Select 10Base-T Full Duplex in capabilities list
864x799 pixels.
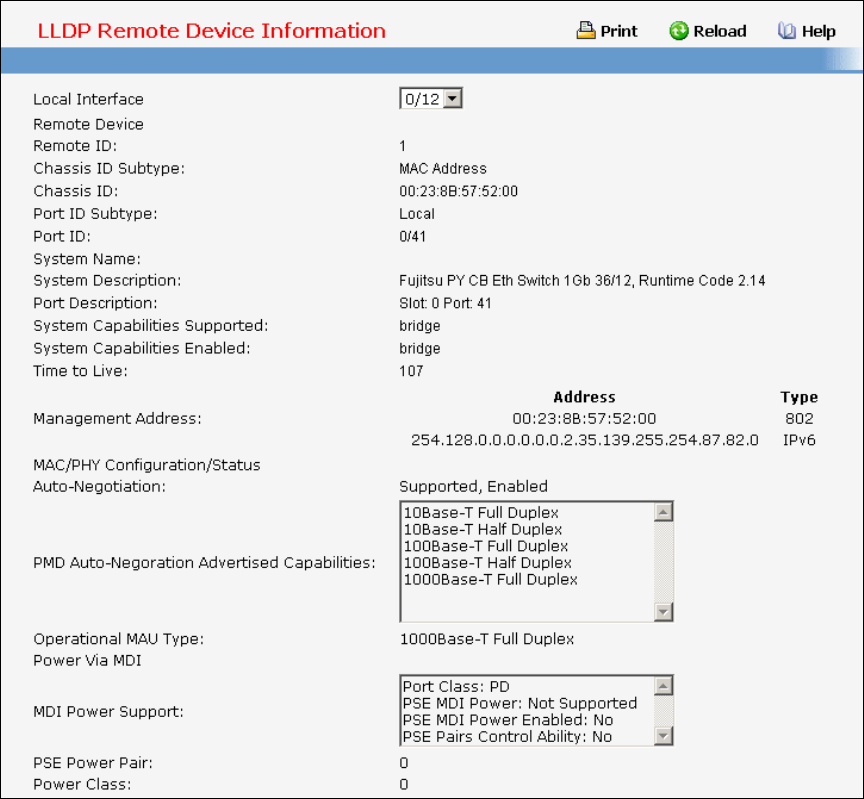tap(481, 513)
